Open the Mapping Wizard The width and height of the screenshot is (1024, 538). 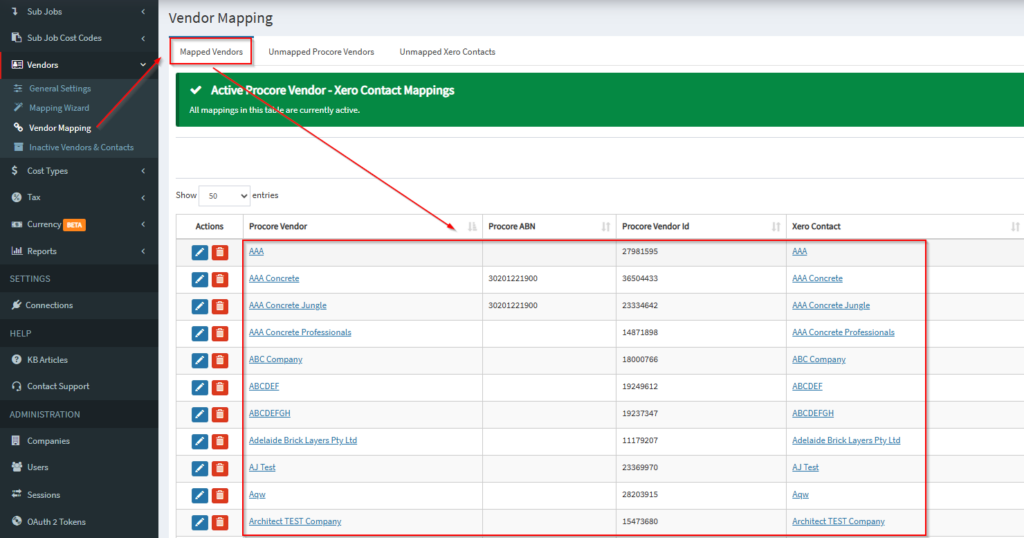coord(59,108)
